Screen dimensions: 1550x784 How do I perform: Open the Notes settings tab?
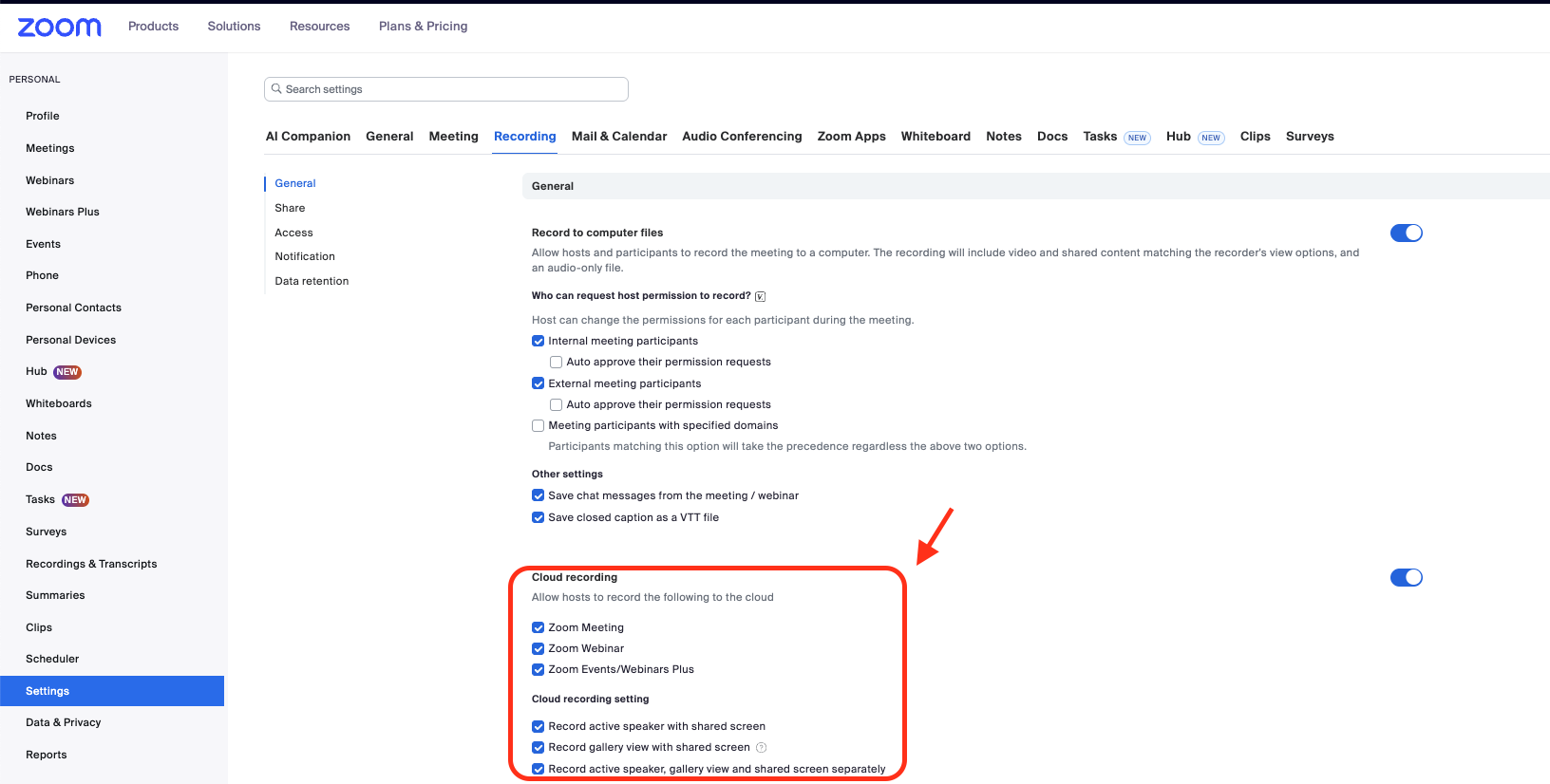point(1004,137)
